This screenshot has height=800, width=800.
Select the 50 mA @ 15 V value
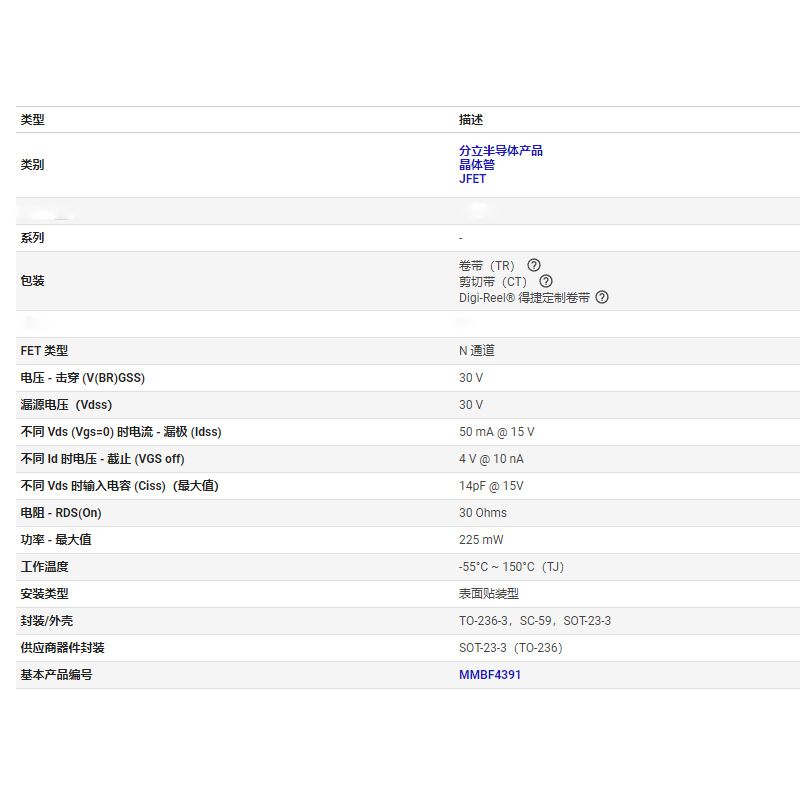point(496,432)
